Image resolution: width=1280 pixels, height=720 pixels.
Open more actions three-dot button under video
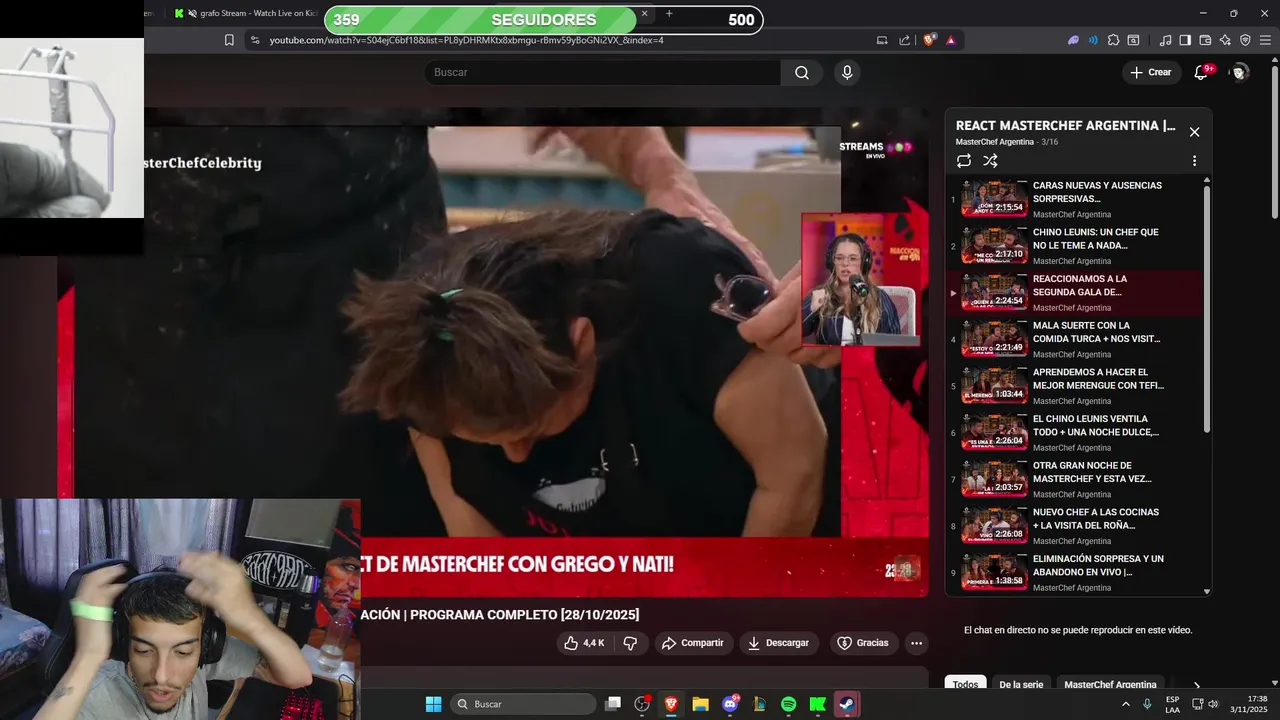916,643
